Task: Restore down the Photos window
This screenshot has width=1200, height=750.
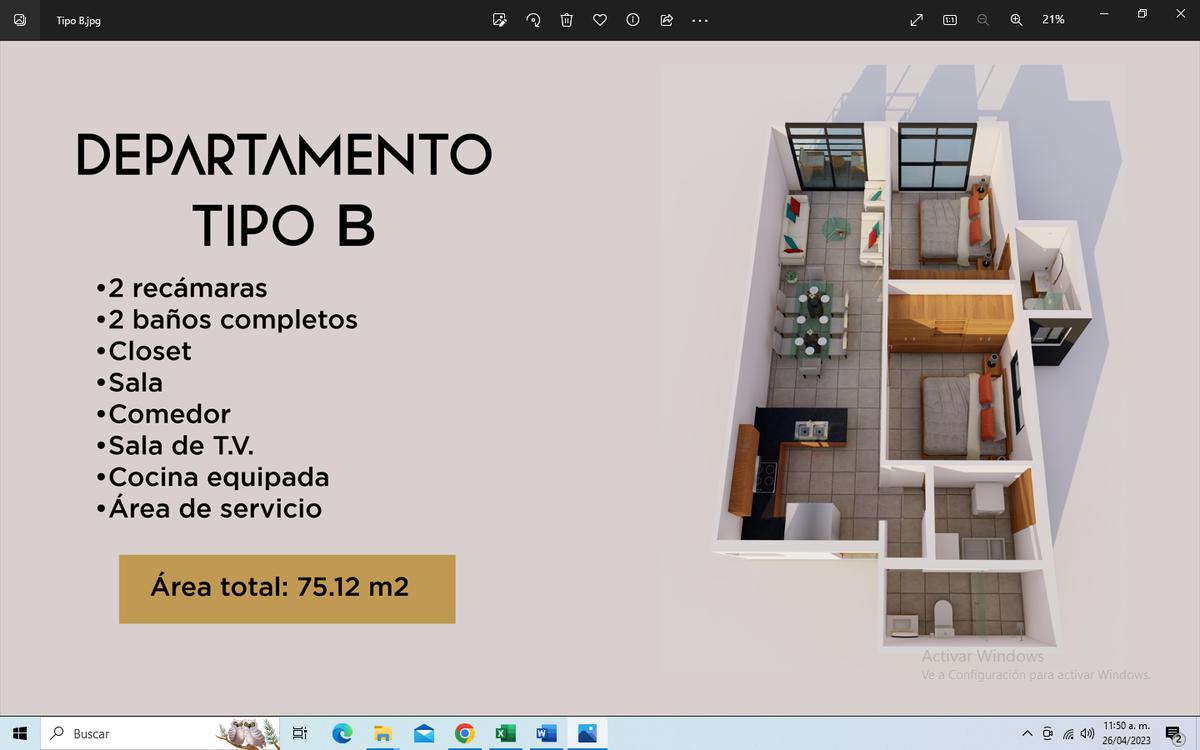Action: tap(1142, 14)
